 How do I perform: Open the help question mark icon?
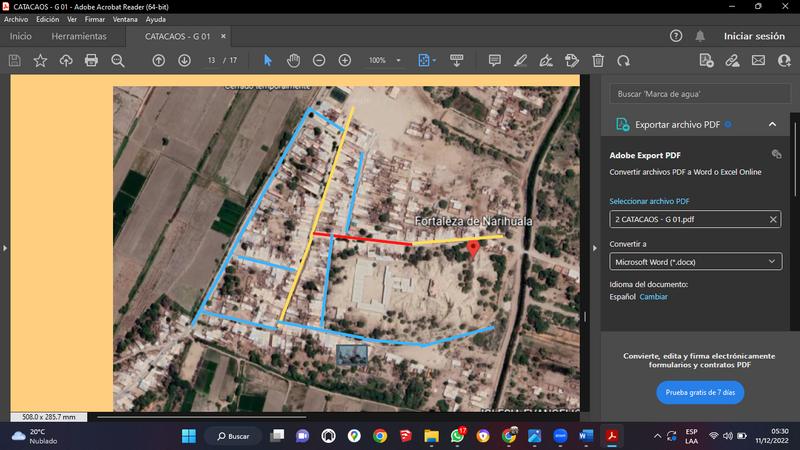click(676, 36)
